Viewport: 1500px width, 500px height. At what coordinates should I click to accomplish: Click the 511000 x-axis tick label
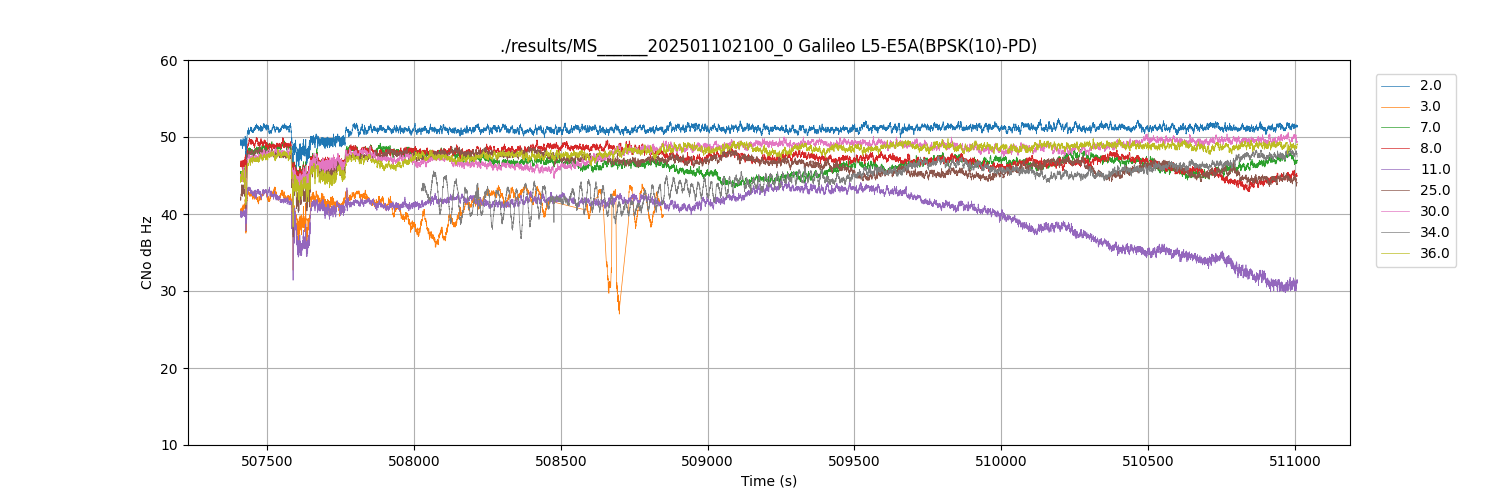point(1295,460)
